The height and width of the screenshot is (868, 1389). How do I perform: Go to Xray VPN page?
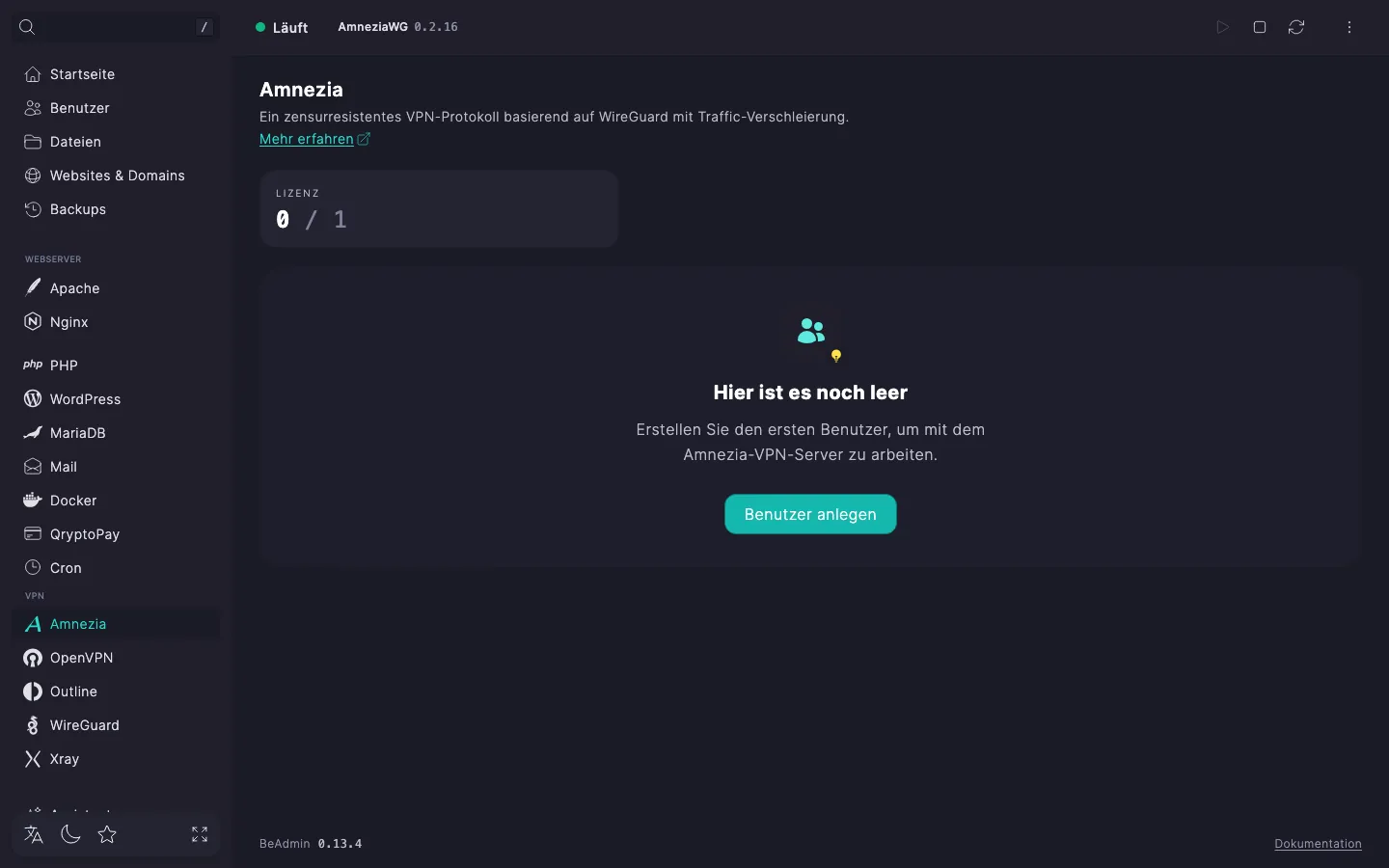pos(116,759)
